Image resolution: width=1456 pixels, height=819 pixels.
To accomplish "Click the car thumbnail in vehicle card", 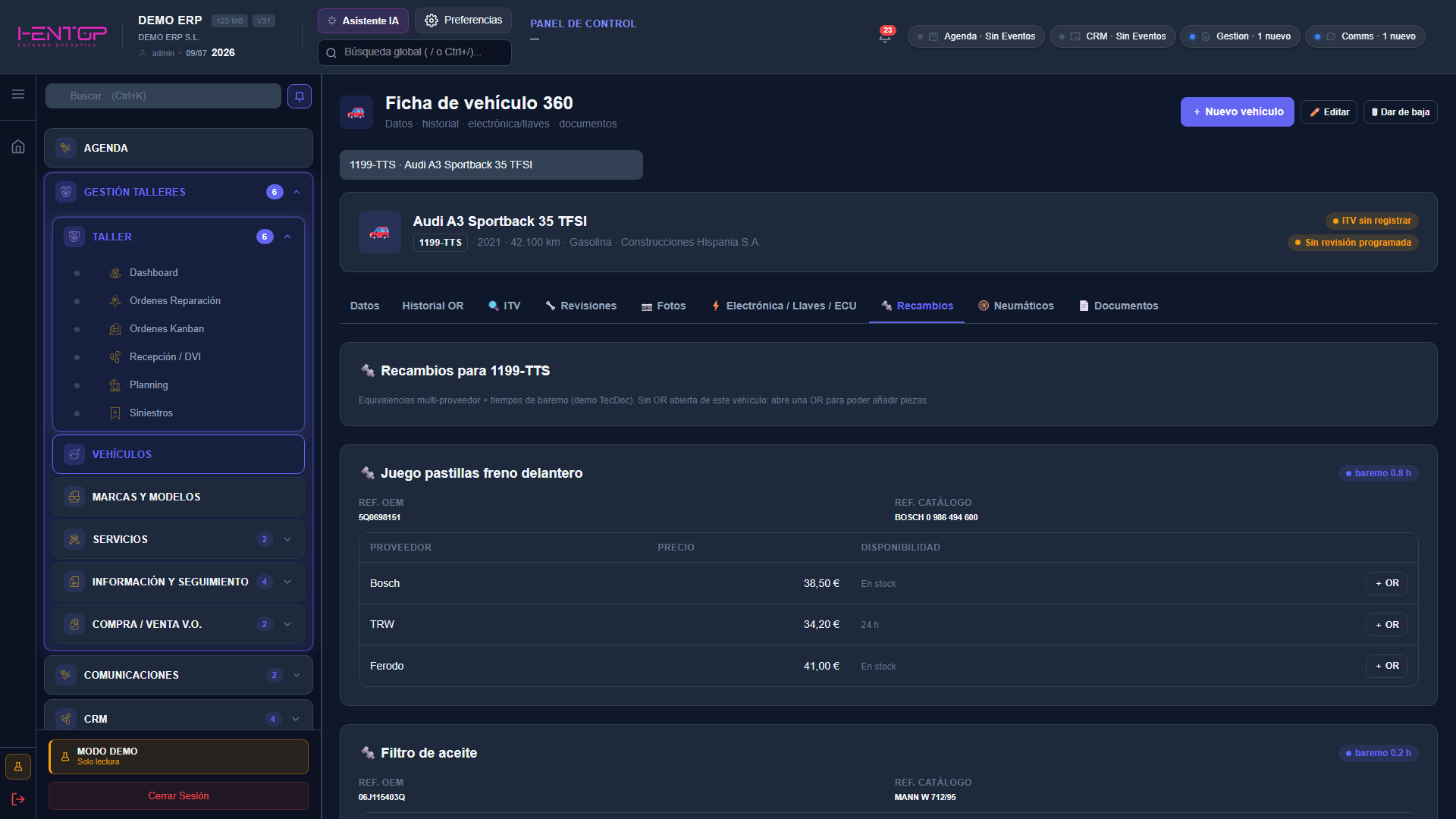I will pyautogui.click(x=380, y=232).
